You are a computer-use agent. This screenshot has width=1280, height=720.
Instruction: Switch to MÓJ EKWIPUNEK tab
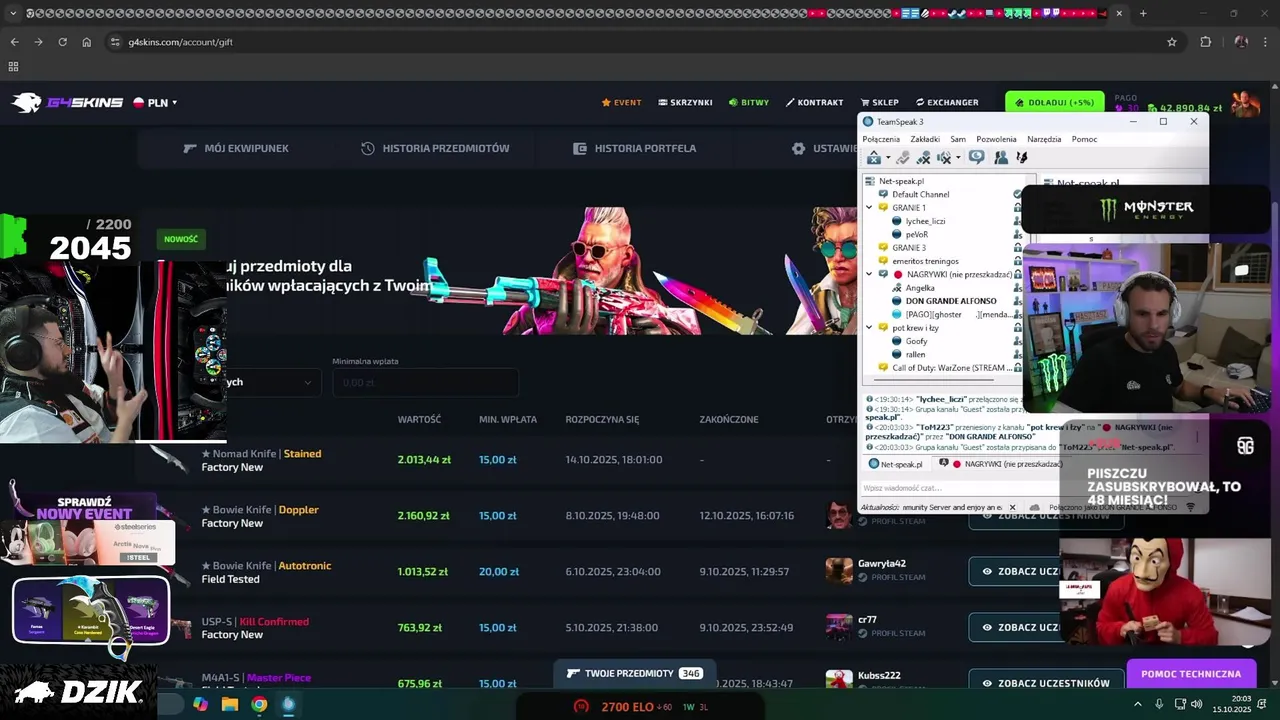236,148
